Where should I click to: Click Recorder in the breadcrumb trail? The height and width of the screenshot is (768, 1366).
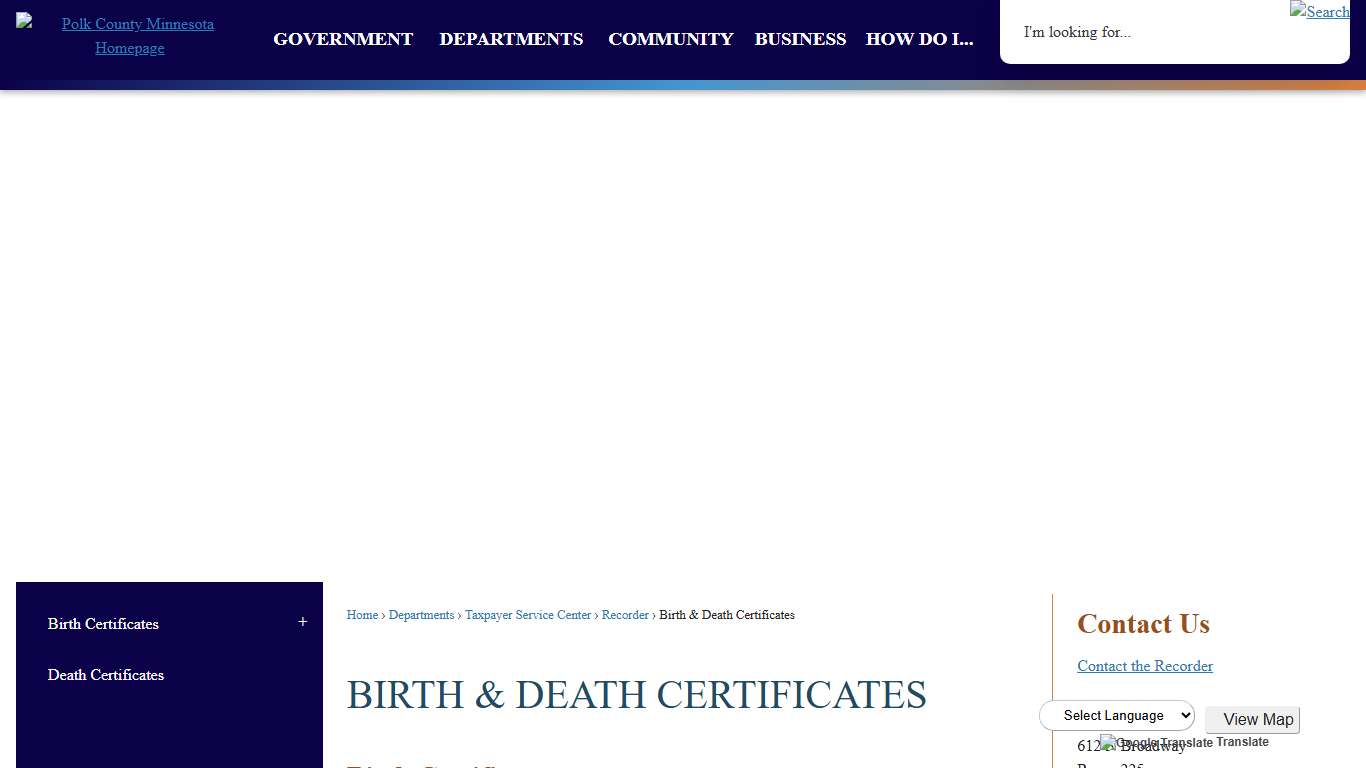coord(625,615)
